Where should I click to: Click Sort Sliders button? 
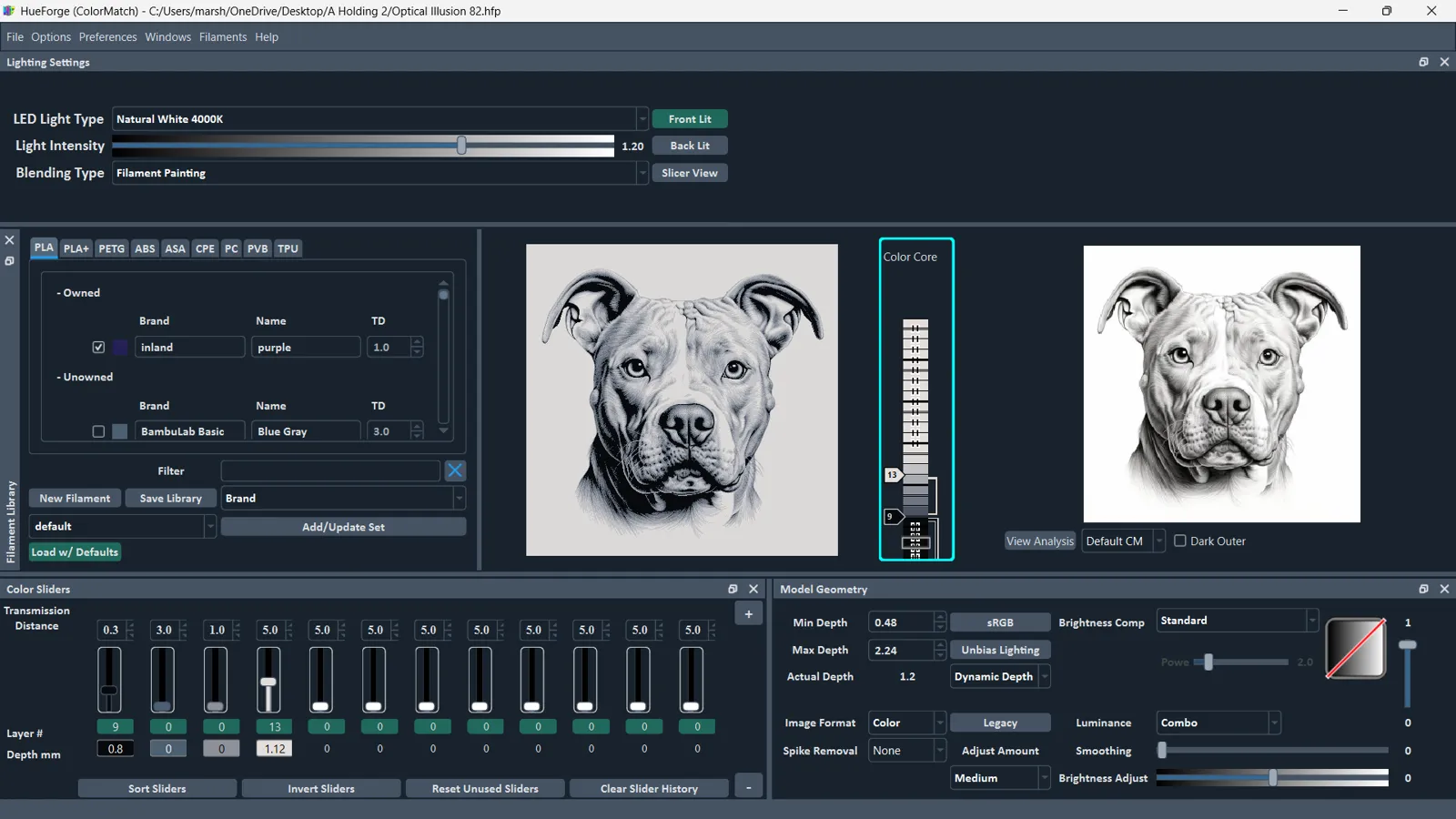157,788
